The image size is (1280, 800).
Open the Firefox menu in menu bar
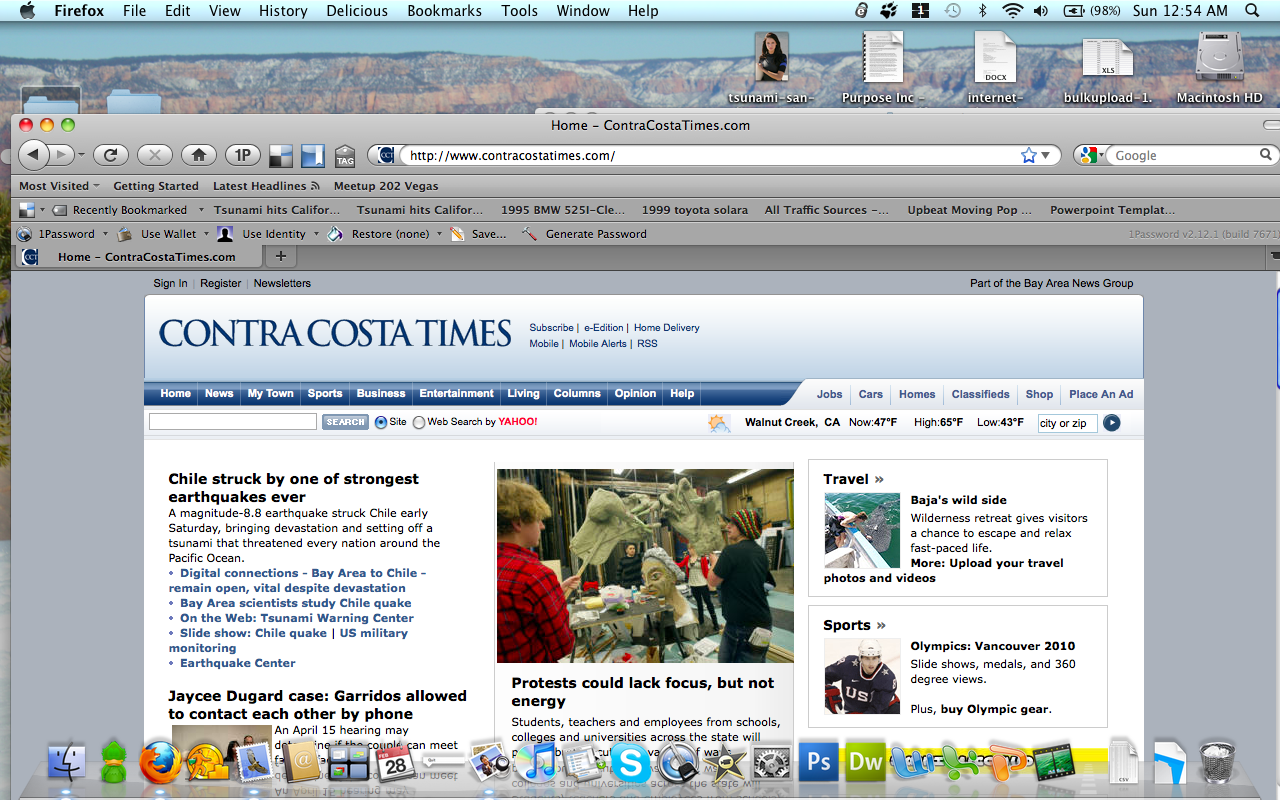point(78,11)
